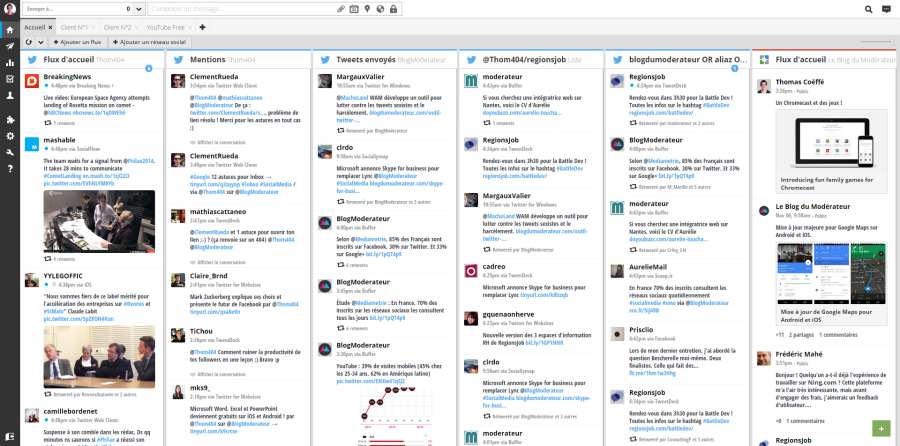The image size is (900, 446).
Task: Open search magnifier icon top right
Action: 869,9
